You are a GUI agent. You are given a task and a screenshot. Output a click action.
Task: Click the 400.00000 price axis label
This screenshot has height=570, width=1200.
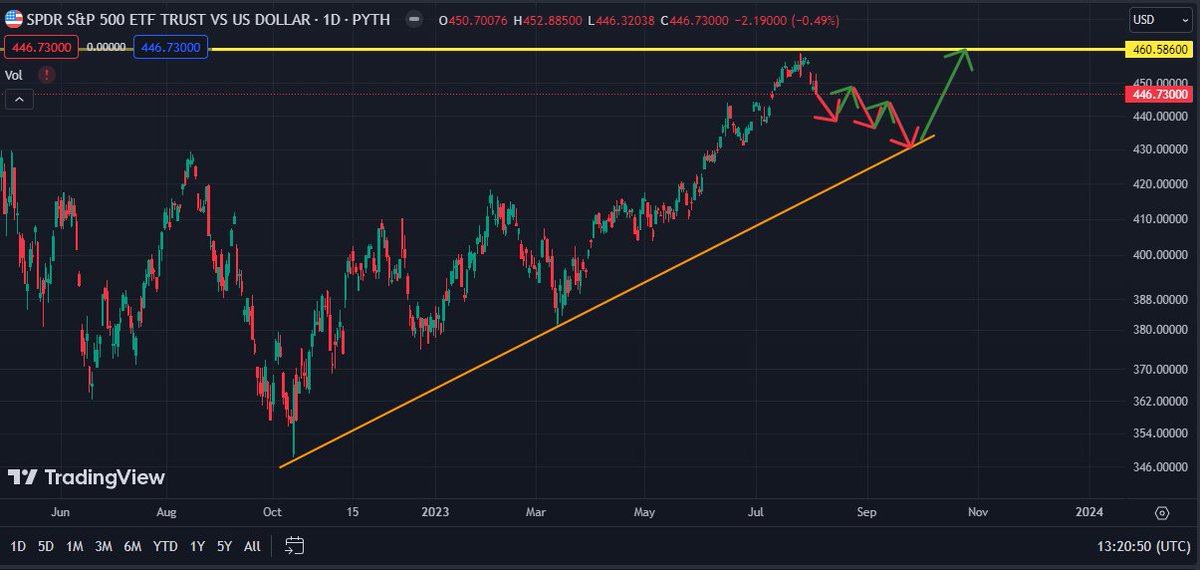coord(1161,254)
